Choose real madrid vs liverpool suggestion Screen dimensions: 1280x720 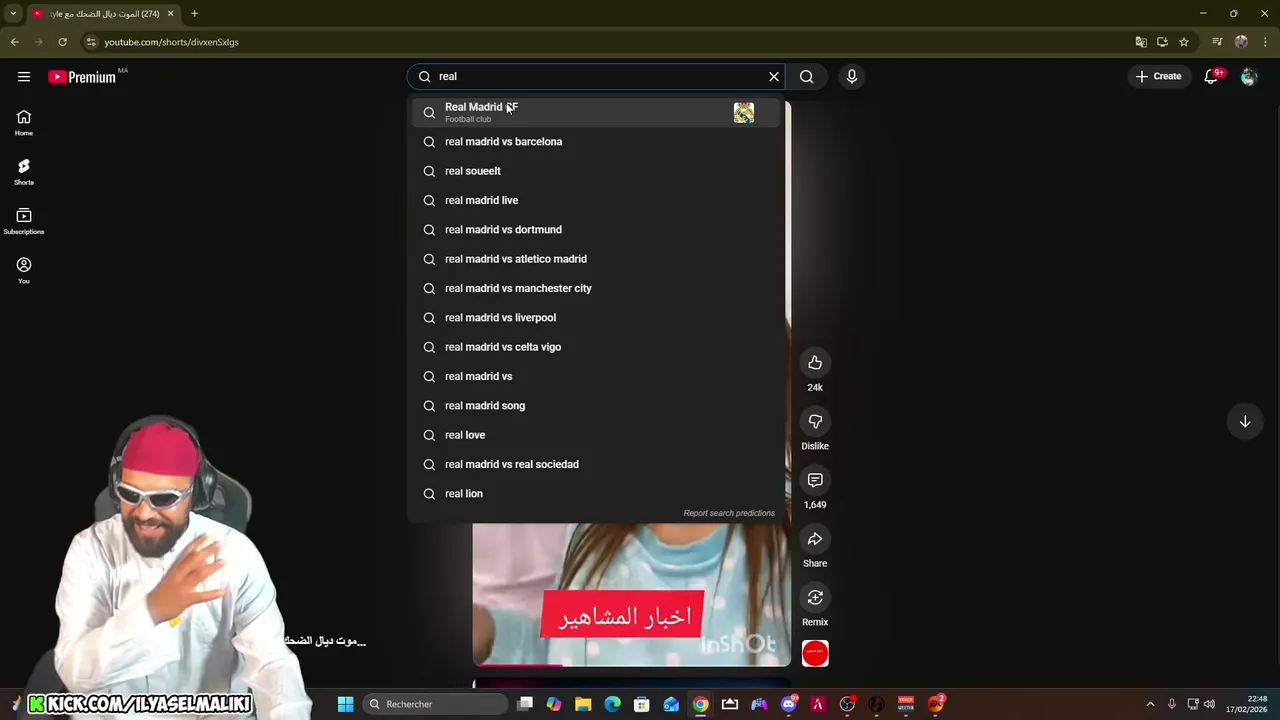point(597,318)
